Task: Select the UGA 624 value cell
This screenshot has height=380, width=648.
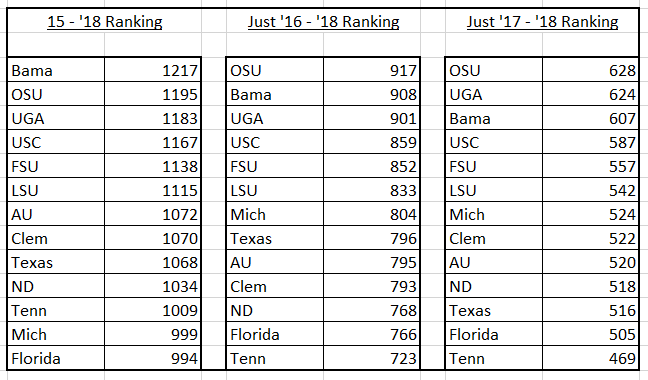Action: (x=591, y=94)
